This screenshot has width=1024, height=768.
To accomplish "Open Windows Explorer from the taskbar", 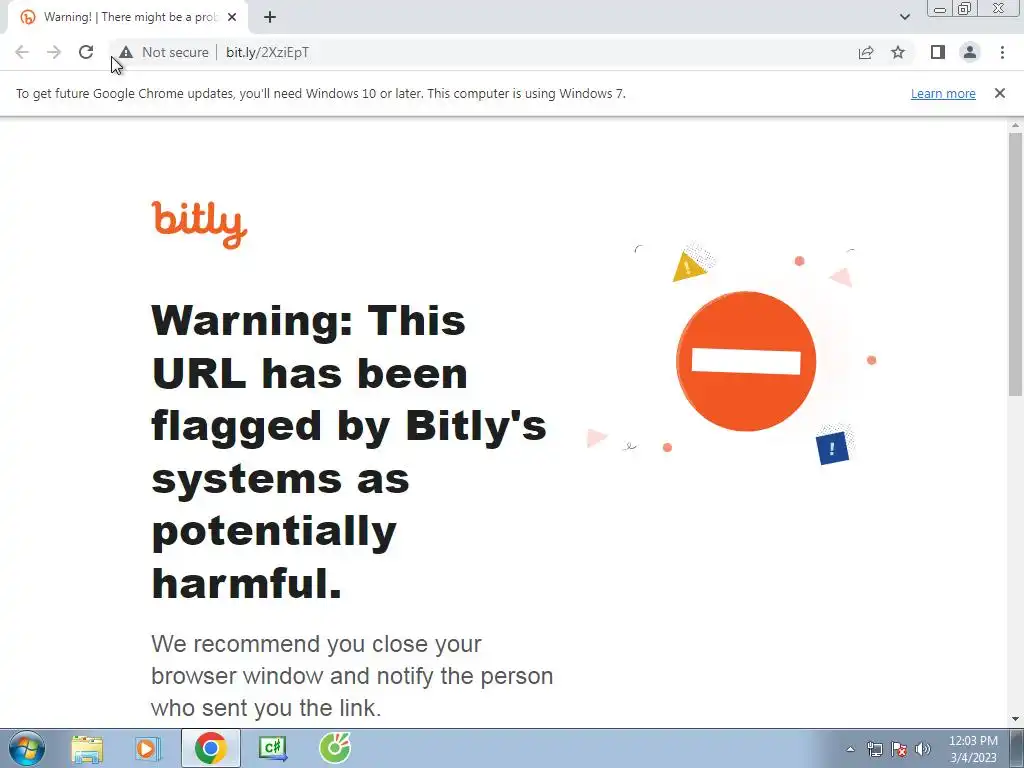I will (x=87, y=748).
